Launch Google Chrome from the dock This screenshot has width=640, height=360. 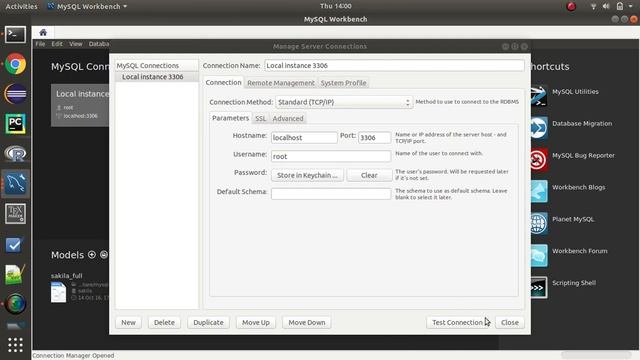pos(16,64)
